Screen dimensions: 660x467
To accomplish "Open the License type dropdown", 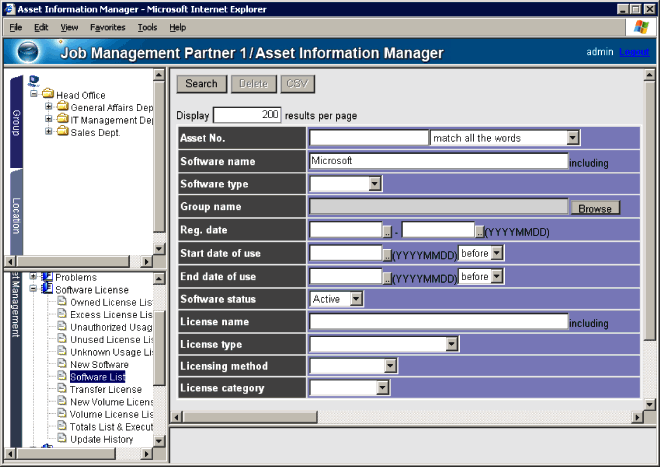I will [x=451, y=344].
